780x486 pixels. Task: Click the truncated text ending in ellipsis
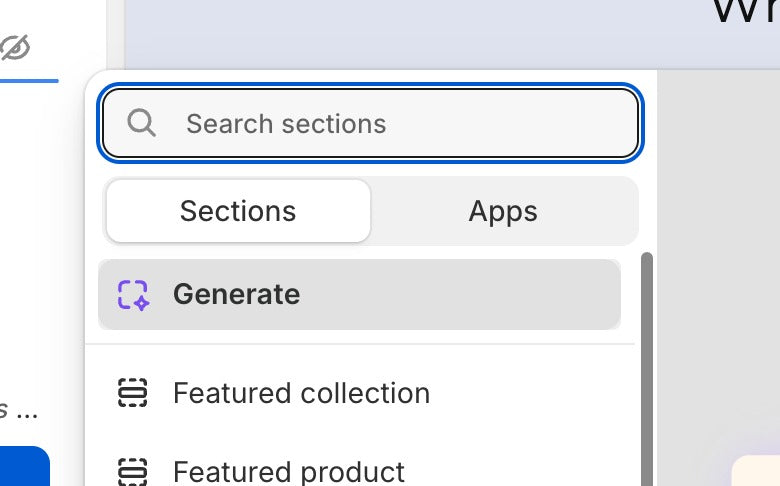18,410
